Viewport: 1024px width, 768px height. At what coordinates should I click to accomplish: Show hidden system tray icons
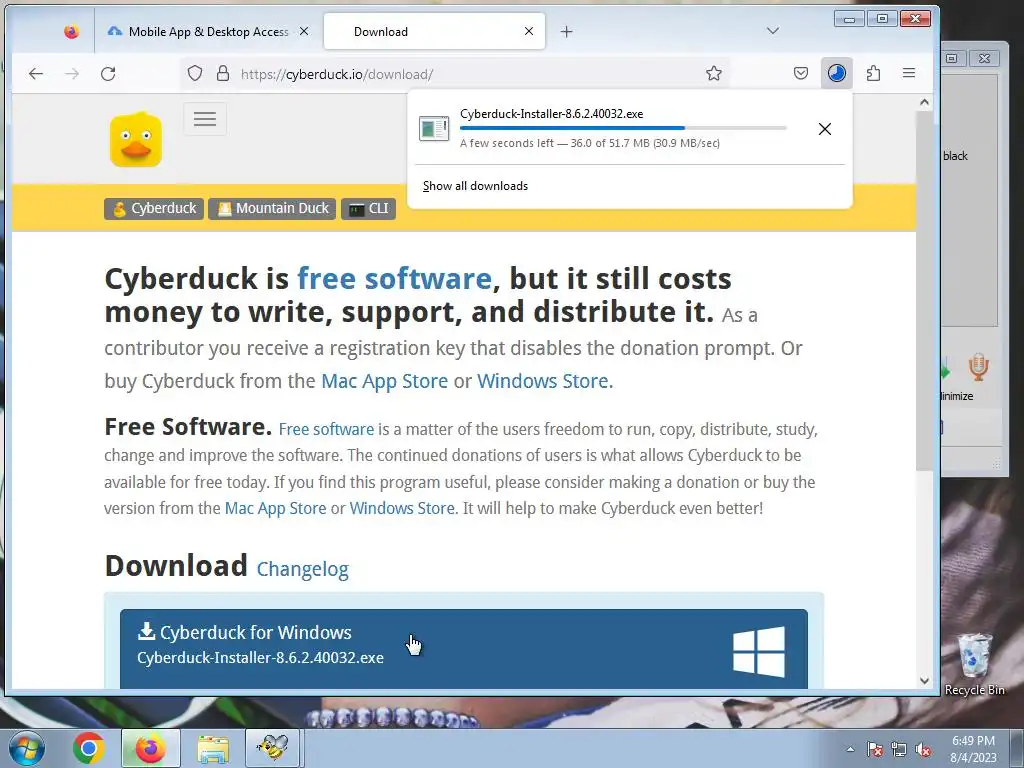pyautogui.click(x=850, y=749)
